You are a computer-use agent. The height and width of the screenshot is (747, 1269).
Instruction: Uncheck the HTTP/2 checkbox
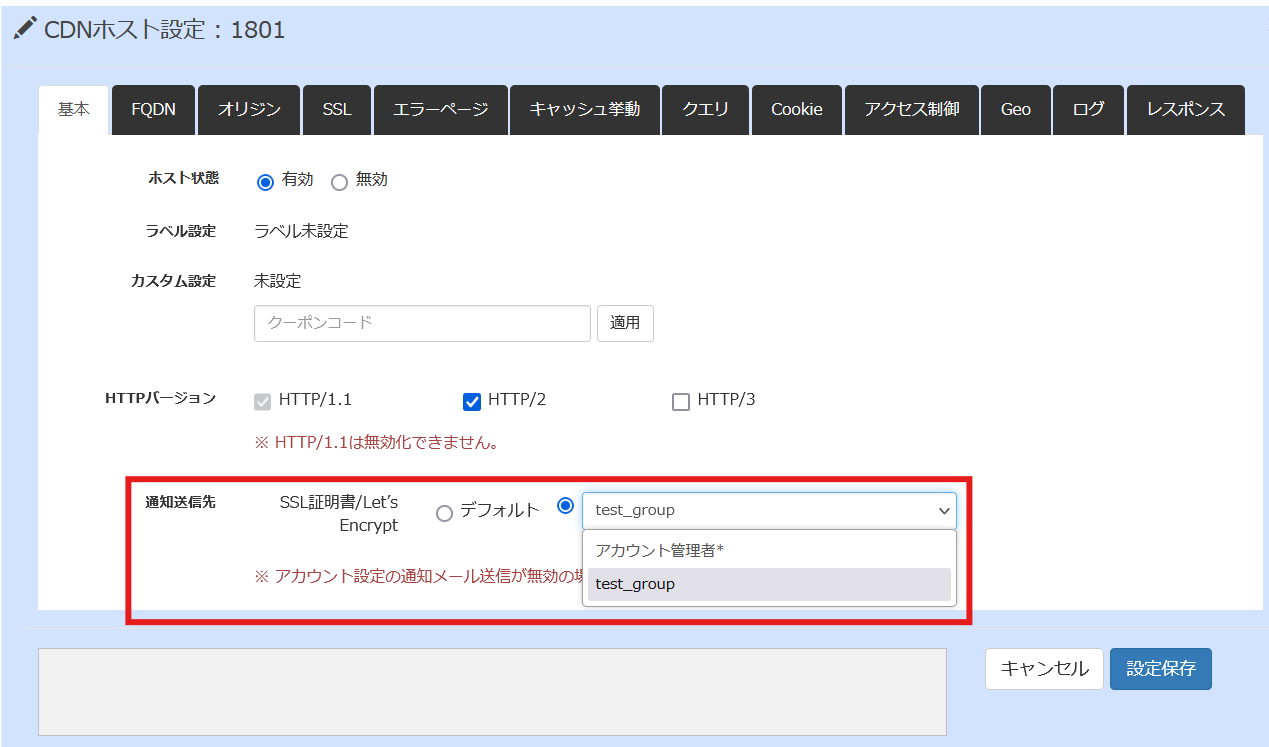click(472, 402)
